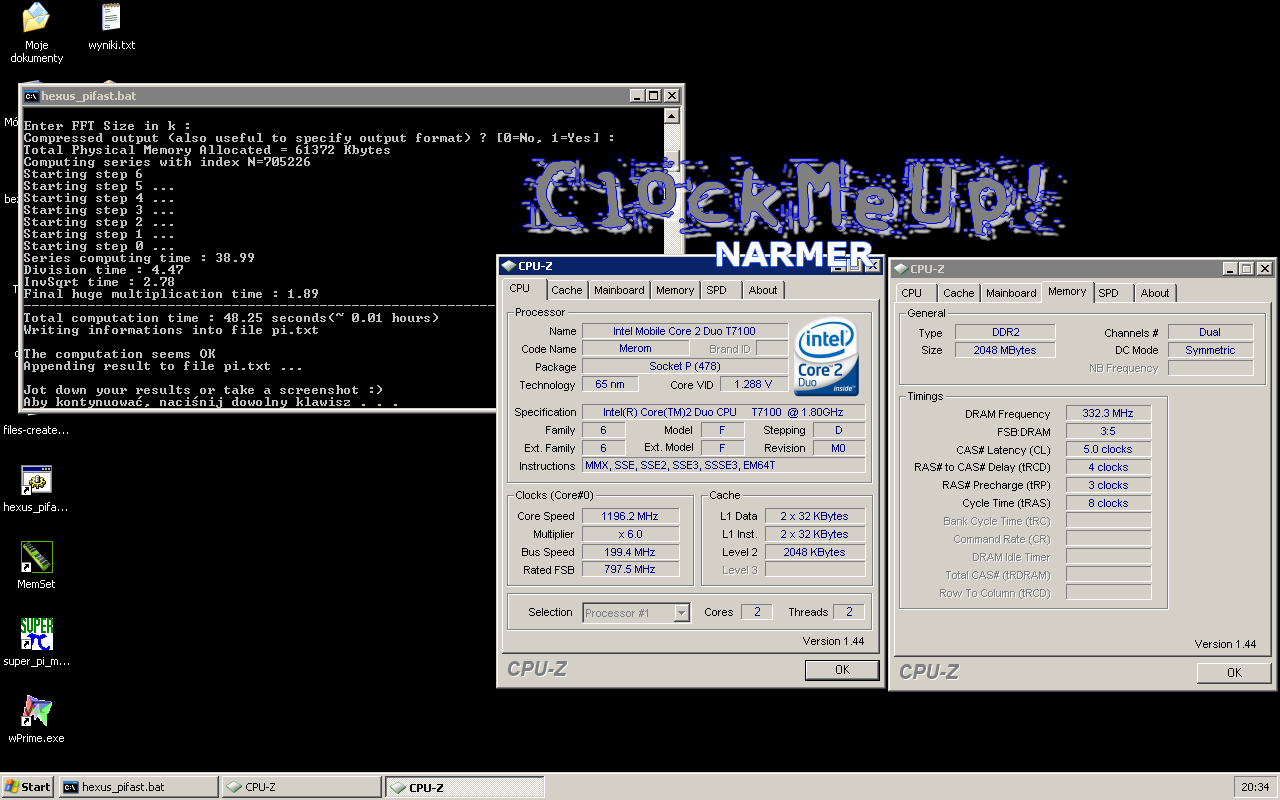Launch wPrime.exe desktop icon
The height and width of the screenshot is (800, 1280).
click(x=37, y=711)
